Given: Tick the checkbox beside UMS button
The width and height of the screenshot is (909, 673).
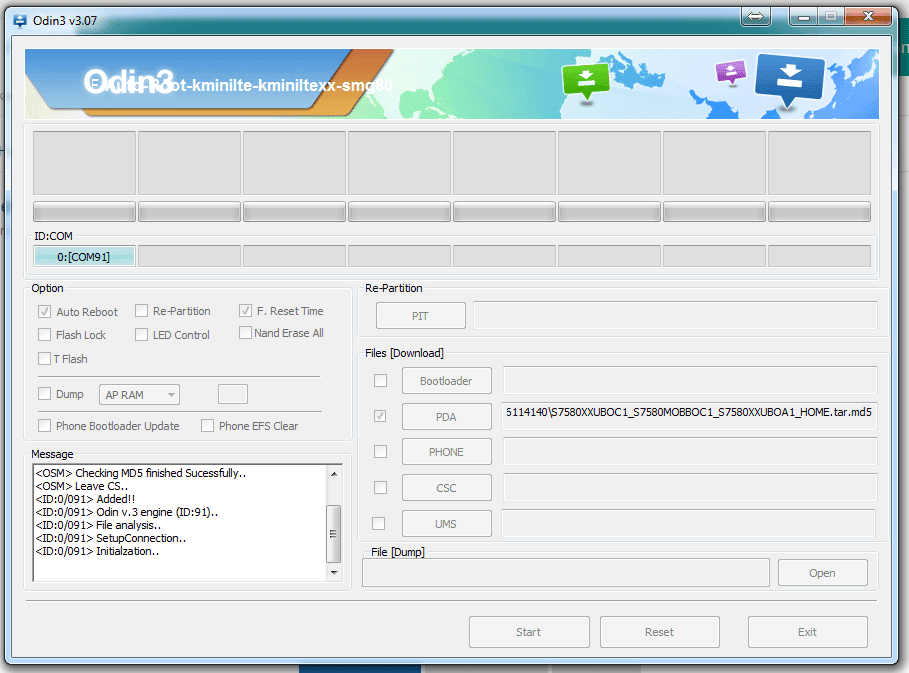Looking at the screenshot, I should [379, 523].
